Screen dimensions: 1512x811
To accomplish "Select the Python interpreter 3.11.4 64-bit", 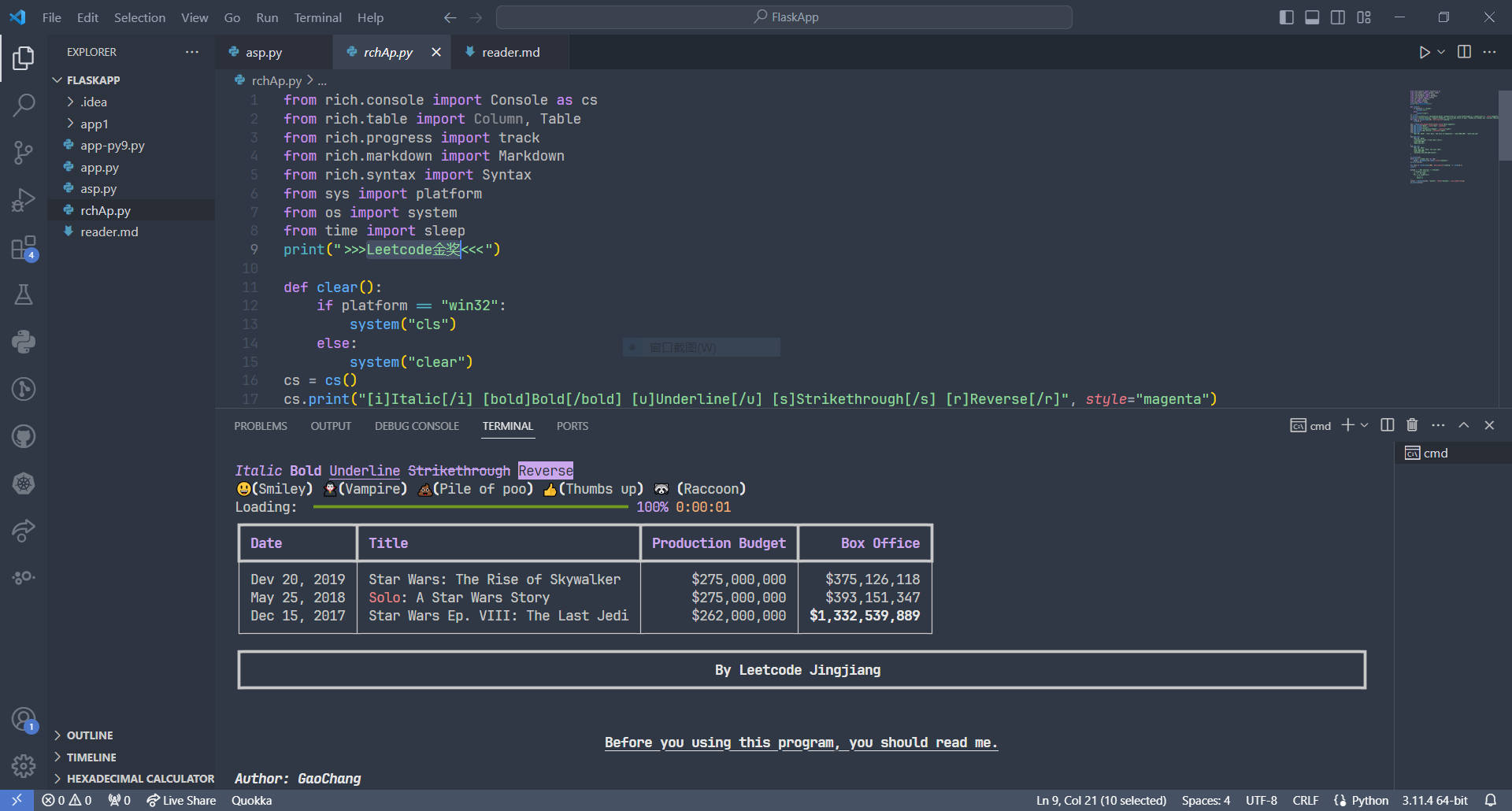I will [x=1435, y=800].
